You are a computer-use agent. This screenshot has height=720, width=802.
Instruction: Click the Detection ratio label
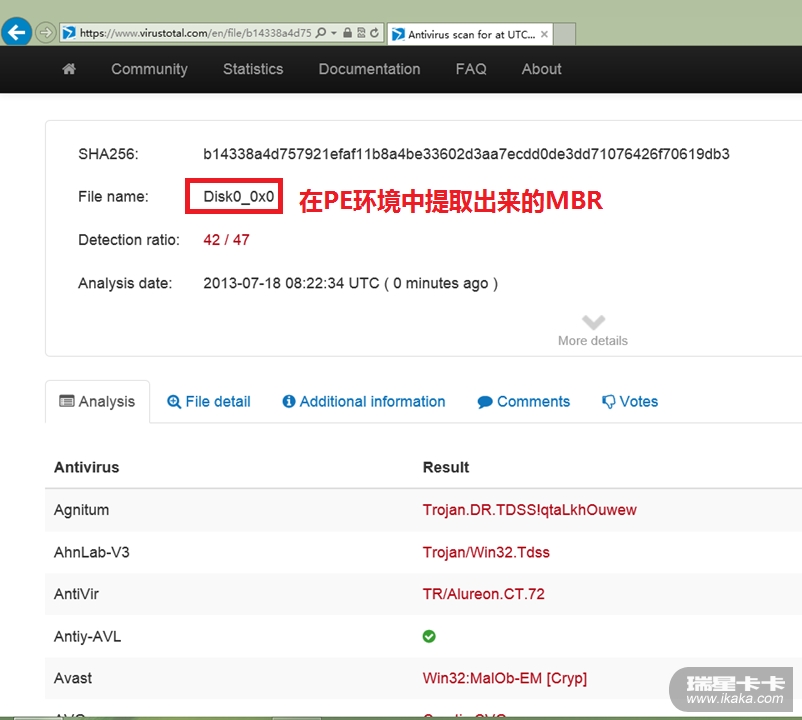click(x=129, y=240)
